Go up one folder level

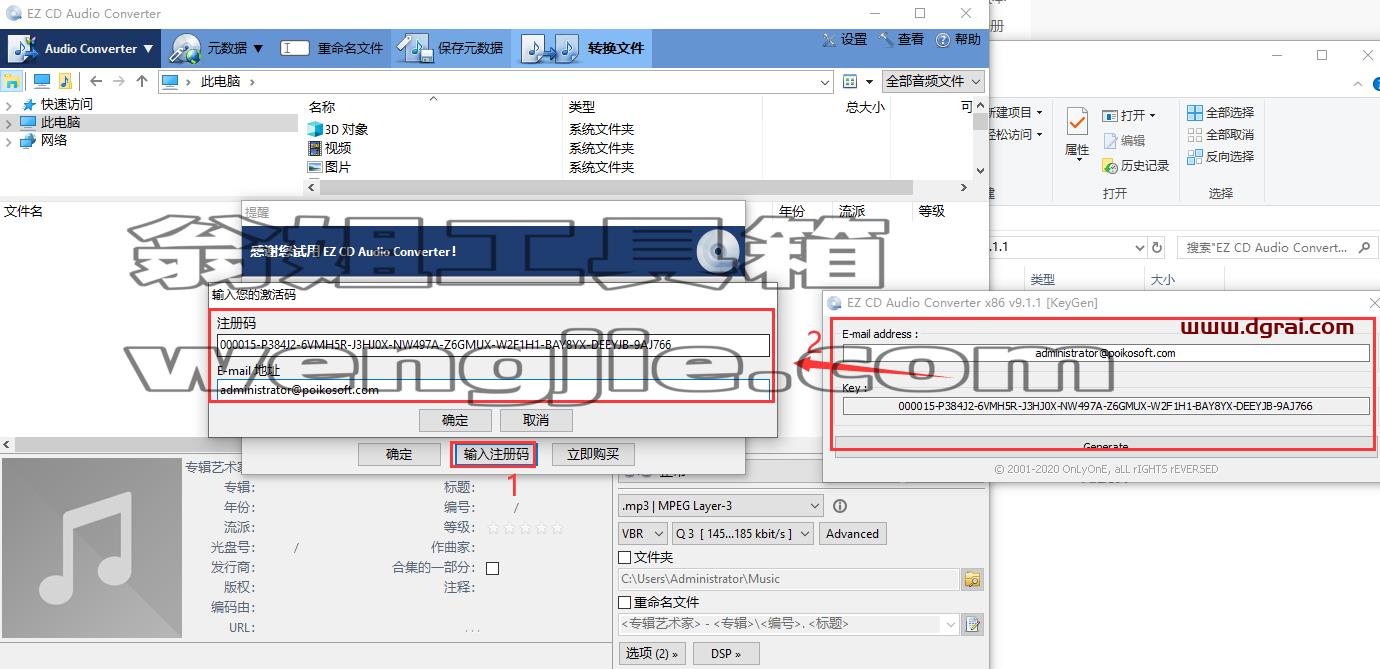click(x=142, y=81)
